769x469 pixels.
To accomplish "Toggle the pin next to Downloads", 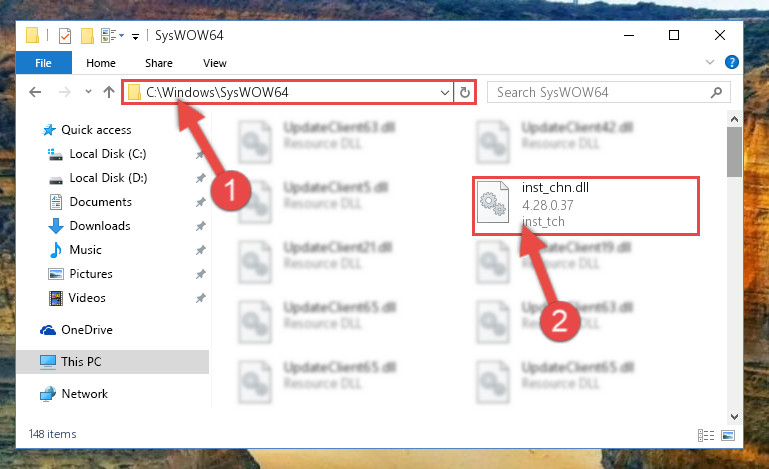I will (x=201, y=226).
